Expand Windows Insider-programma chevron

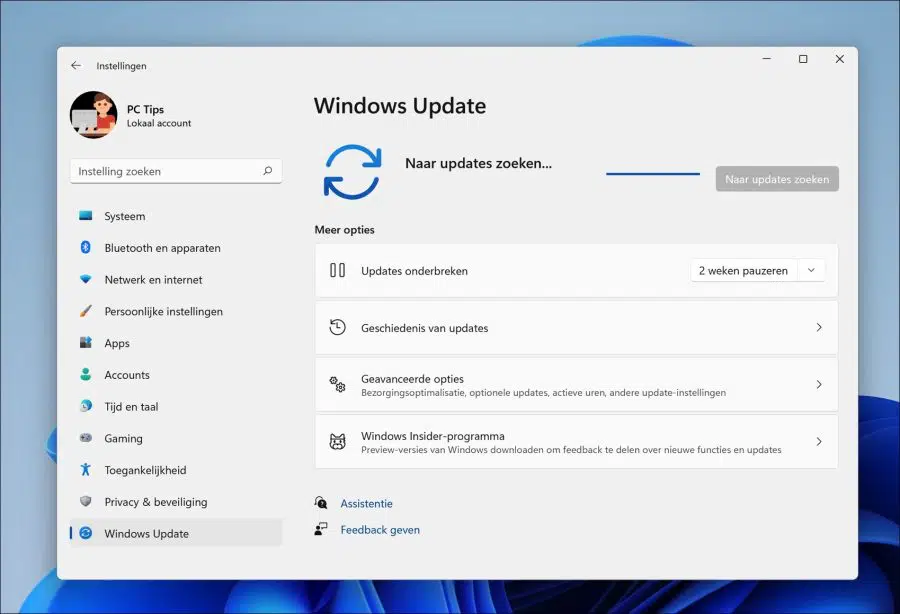(819, 441)
